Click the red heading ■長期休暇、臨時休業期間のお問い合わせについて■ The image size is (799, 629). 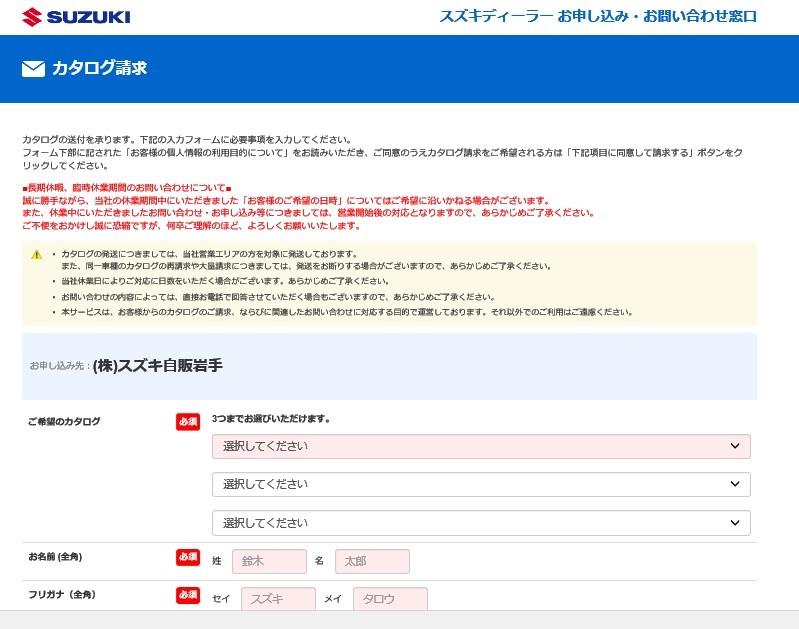pyautogui.click(x=127, y=188)
